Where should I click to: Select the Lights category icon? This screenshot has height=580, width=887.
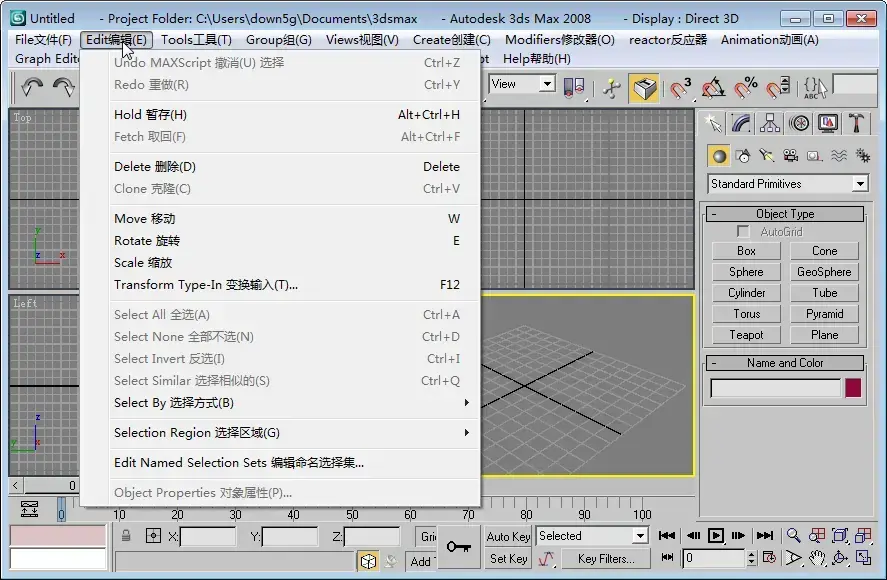click(x=767, y=156)
